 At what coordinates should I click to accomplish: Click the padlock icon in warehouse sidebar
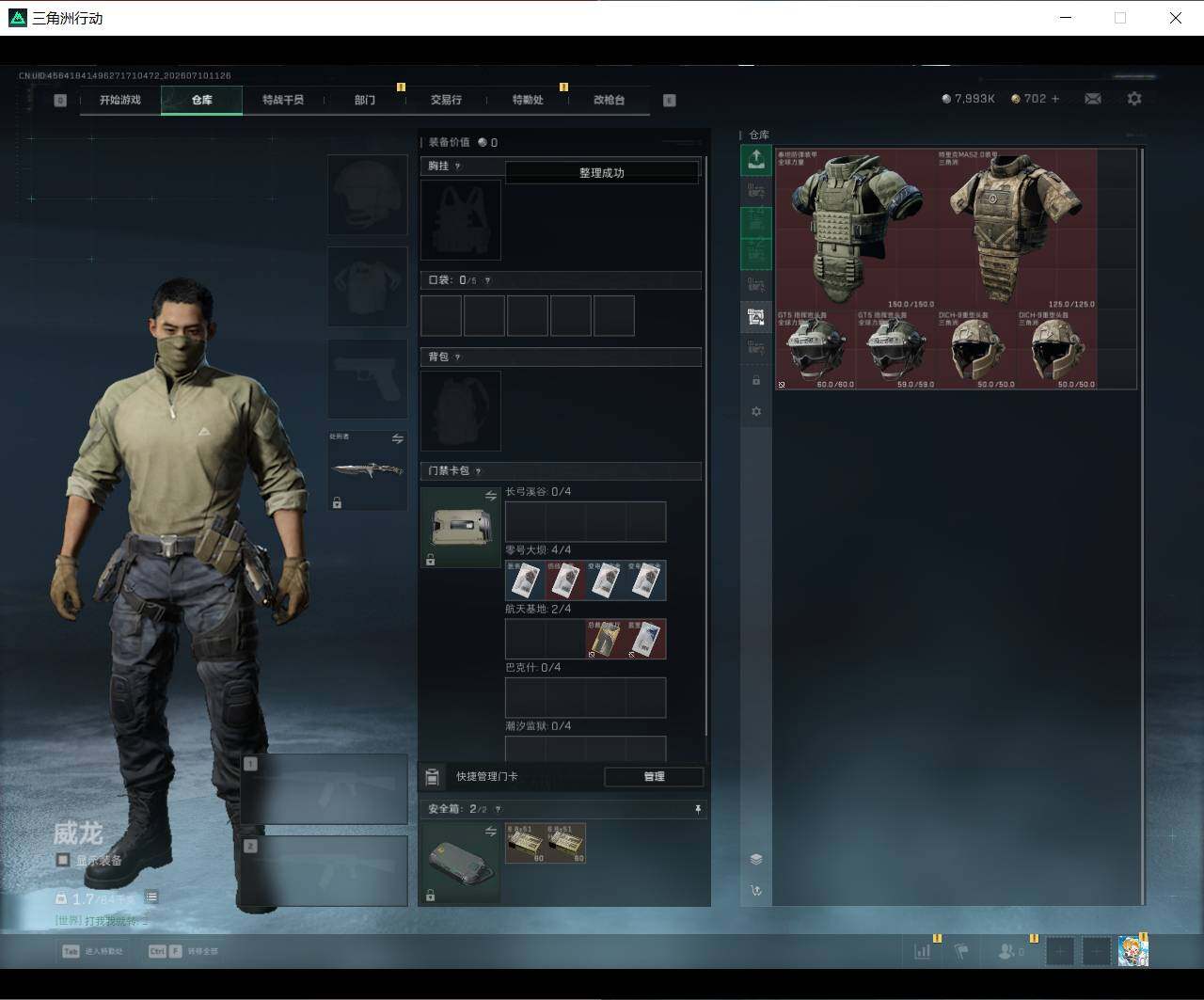pos(755,381)
